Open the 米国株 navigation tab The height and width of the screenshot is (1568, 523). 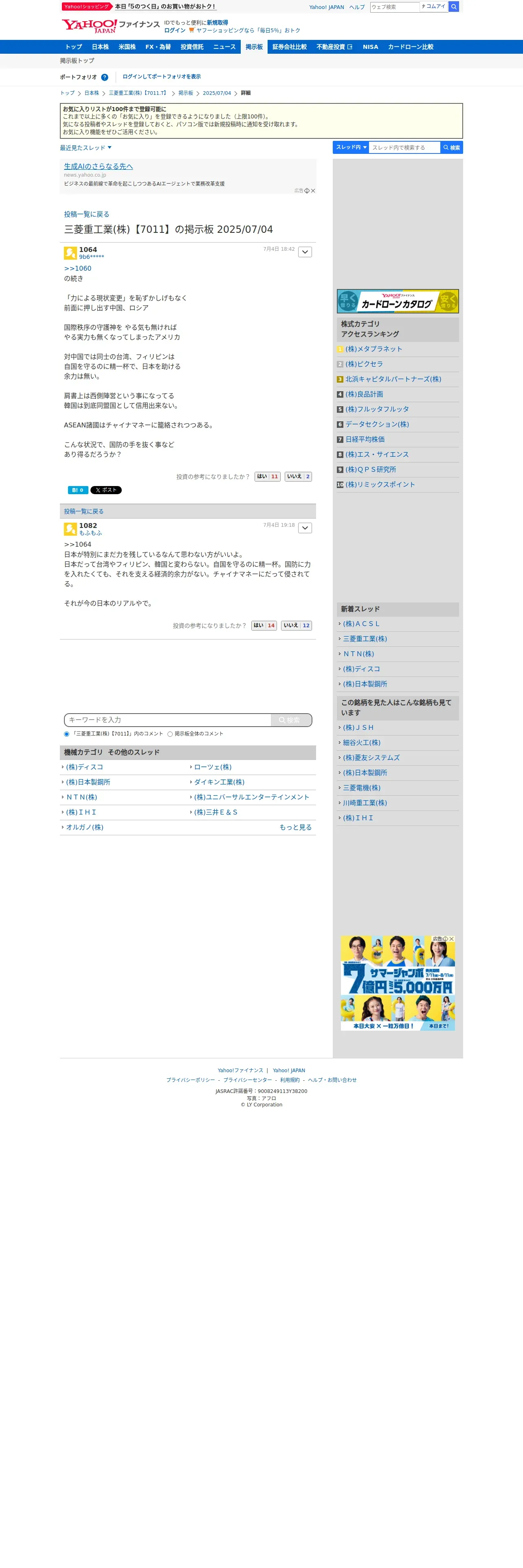click(127, 47)
